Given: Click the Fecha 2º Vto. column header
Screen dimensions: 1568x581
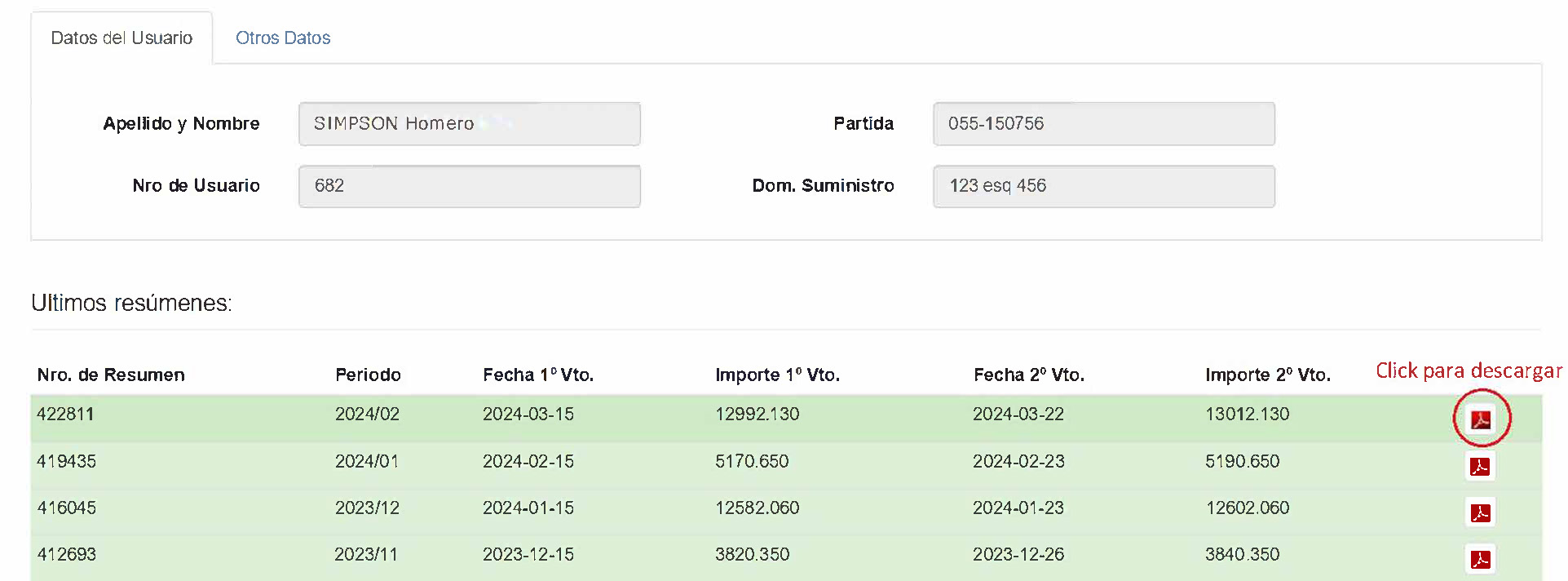Looking at the screenshot, I should [1028, 375].
